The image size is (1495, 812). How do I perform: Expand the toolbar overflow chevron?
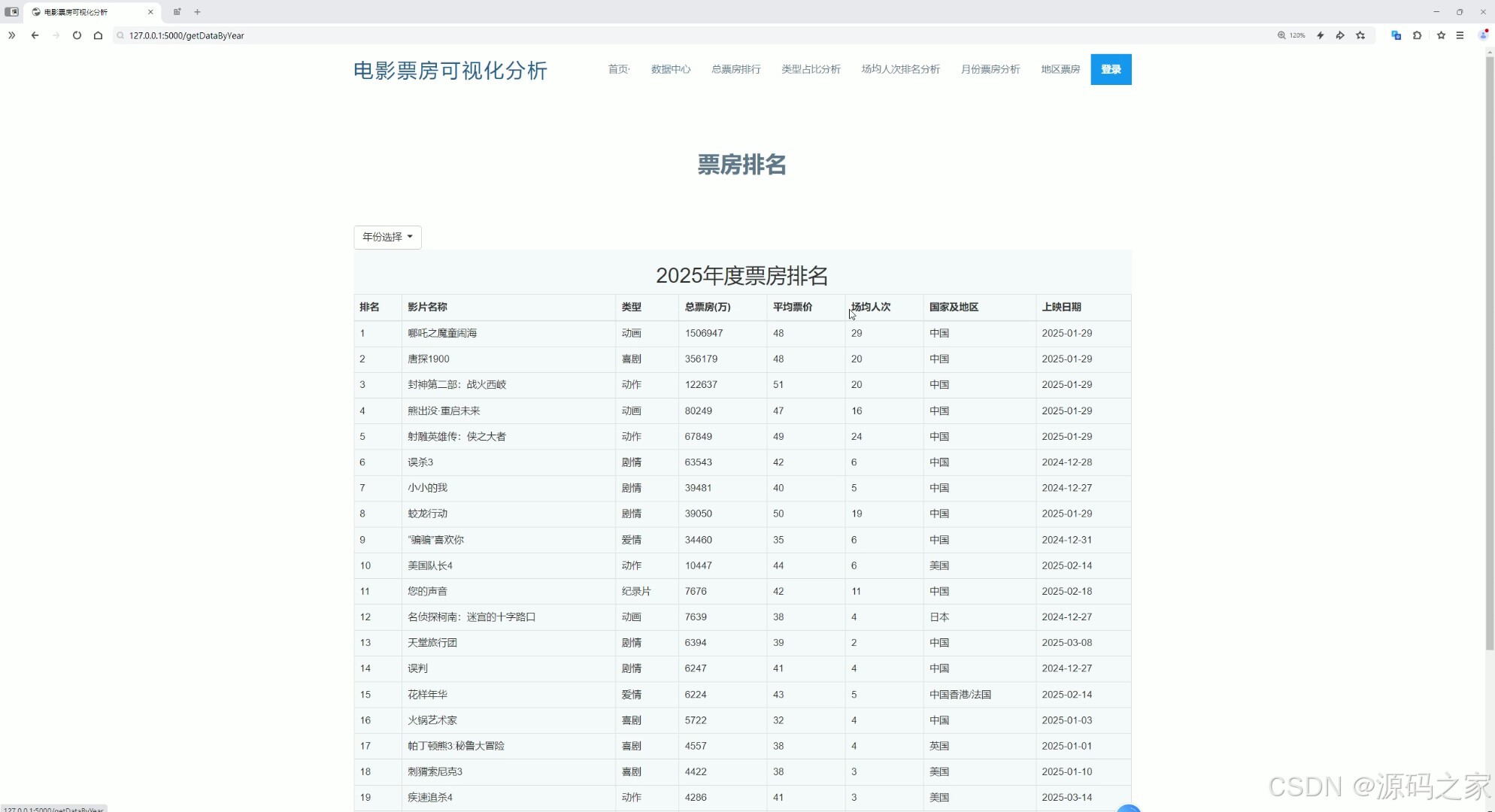click(11, 35)
